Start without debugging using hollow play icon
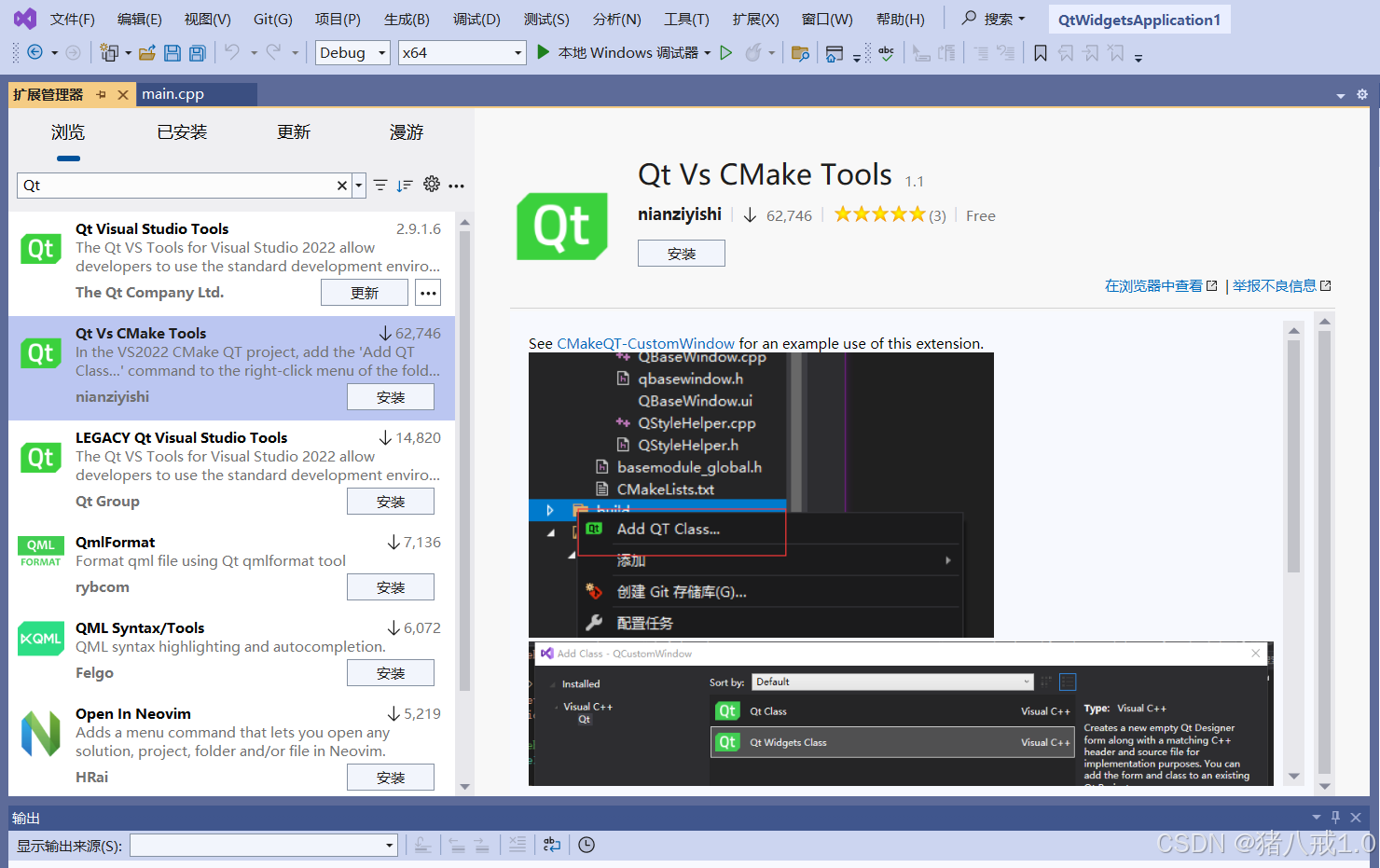 pos(726,53)
